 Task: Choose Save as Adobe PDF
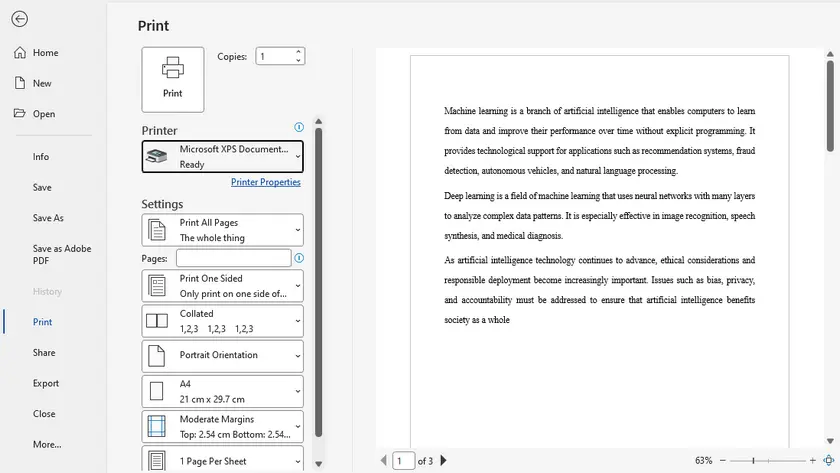[x=62, y=254]
